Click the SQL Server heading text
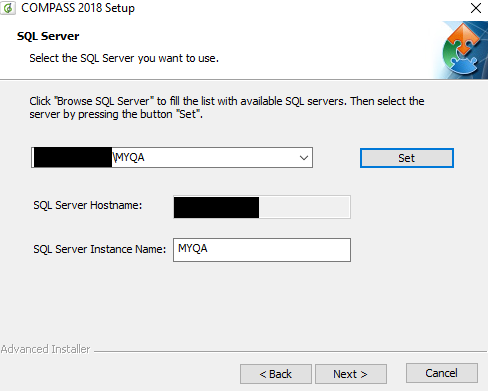 (48, 36)
